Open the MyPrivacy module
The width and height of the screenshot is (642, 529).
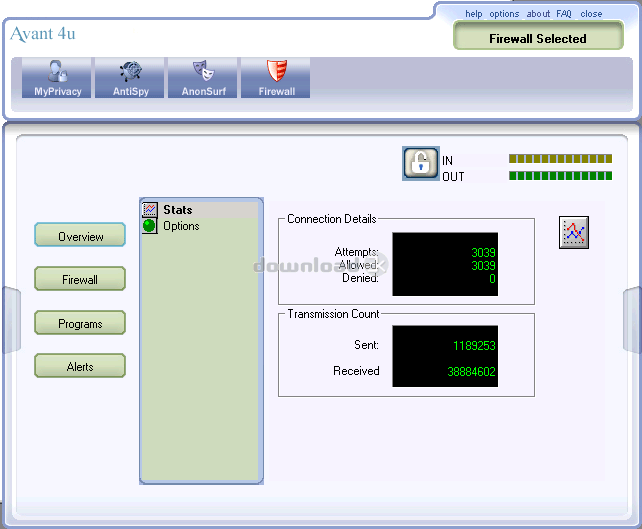tap(57, 78)
